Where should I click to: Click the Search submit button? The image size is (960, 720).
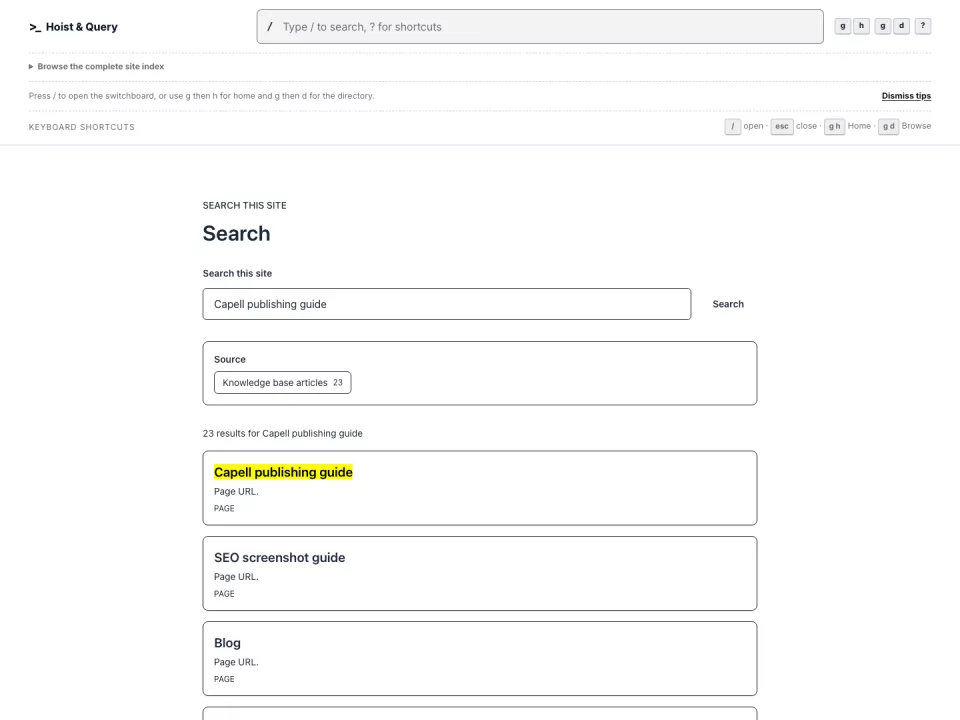point(728,304)
